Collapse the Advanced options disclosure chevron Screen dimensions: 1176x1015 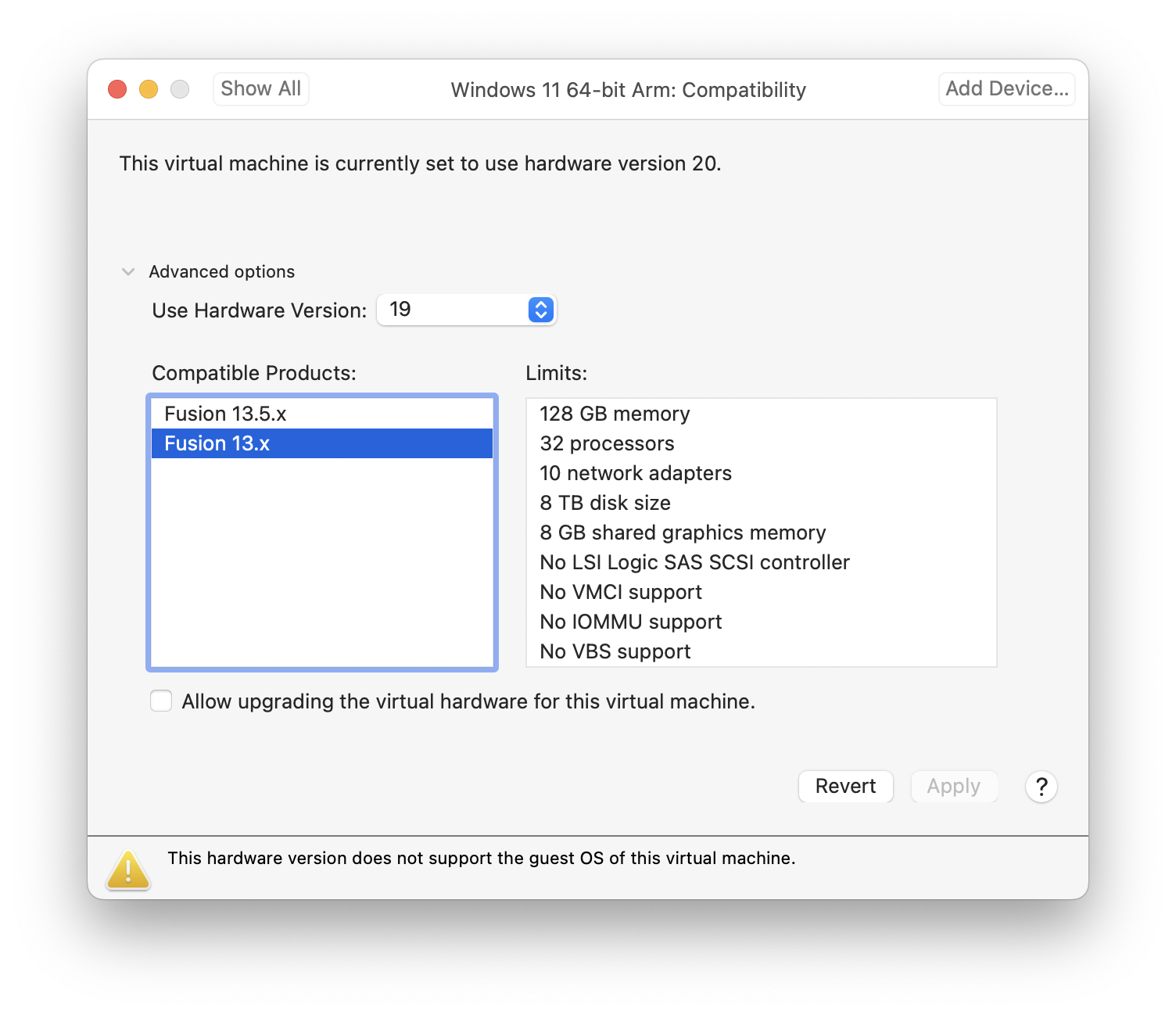128,271
